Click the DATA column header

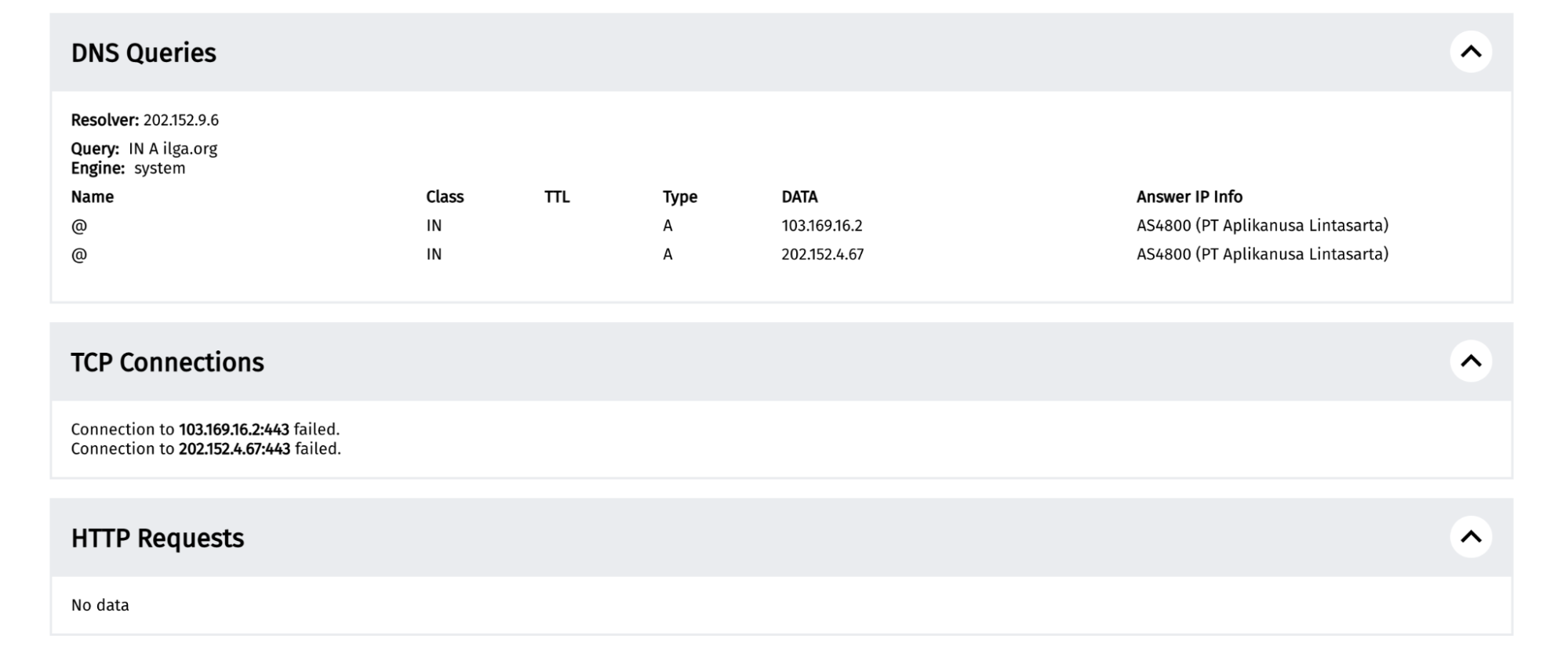click(799, 197)
